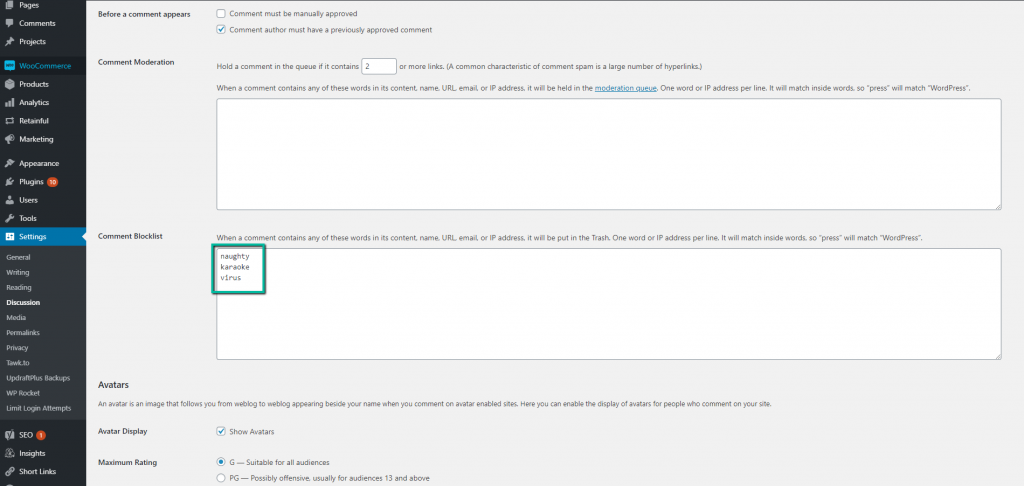Open the SEO Yoast icon

[x=9, y=434]
